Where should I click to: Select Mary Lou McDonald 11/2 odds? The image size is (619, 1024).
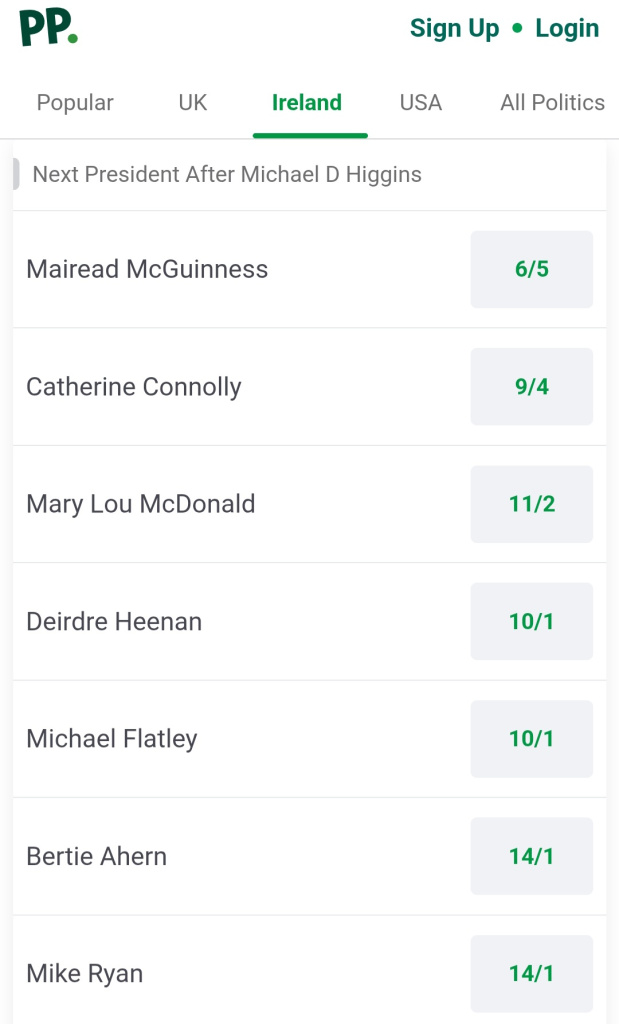pyautogui.click(x=532, y=504)
